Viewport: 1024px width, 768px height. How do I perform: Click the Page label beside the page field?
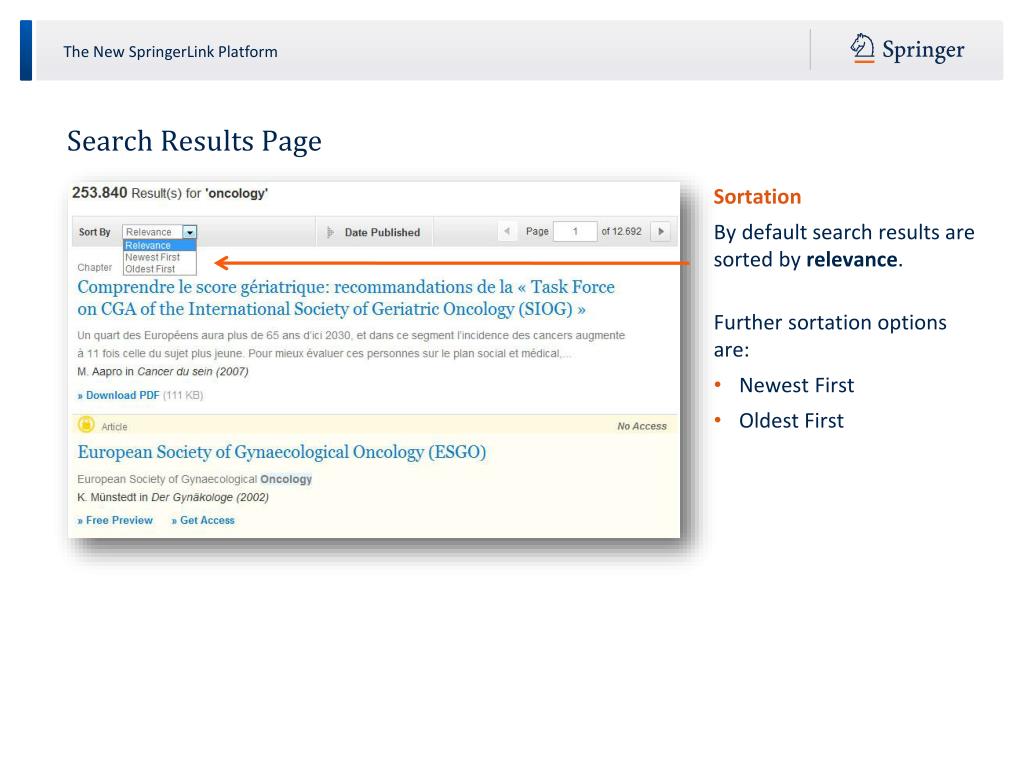point(537,232)
